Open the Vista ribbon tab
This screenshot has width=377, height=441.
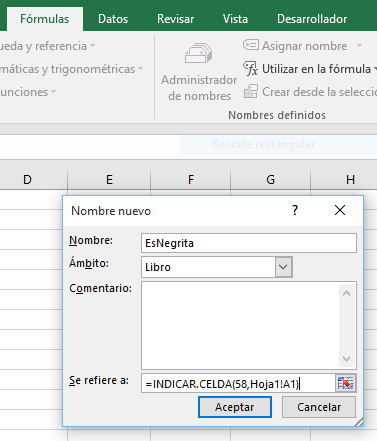coord(235,19)
